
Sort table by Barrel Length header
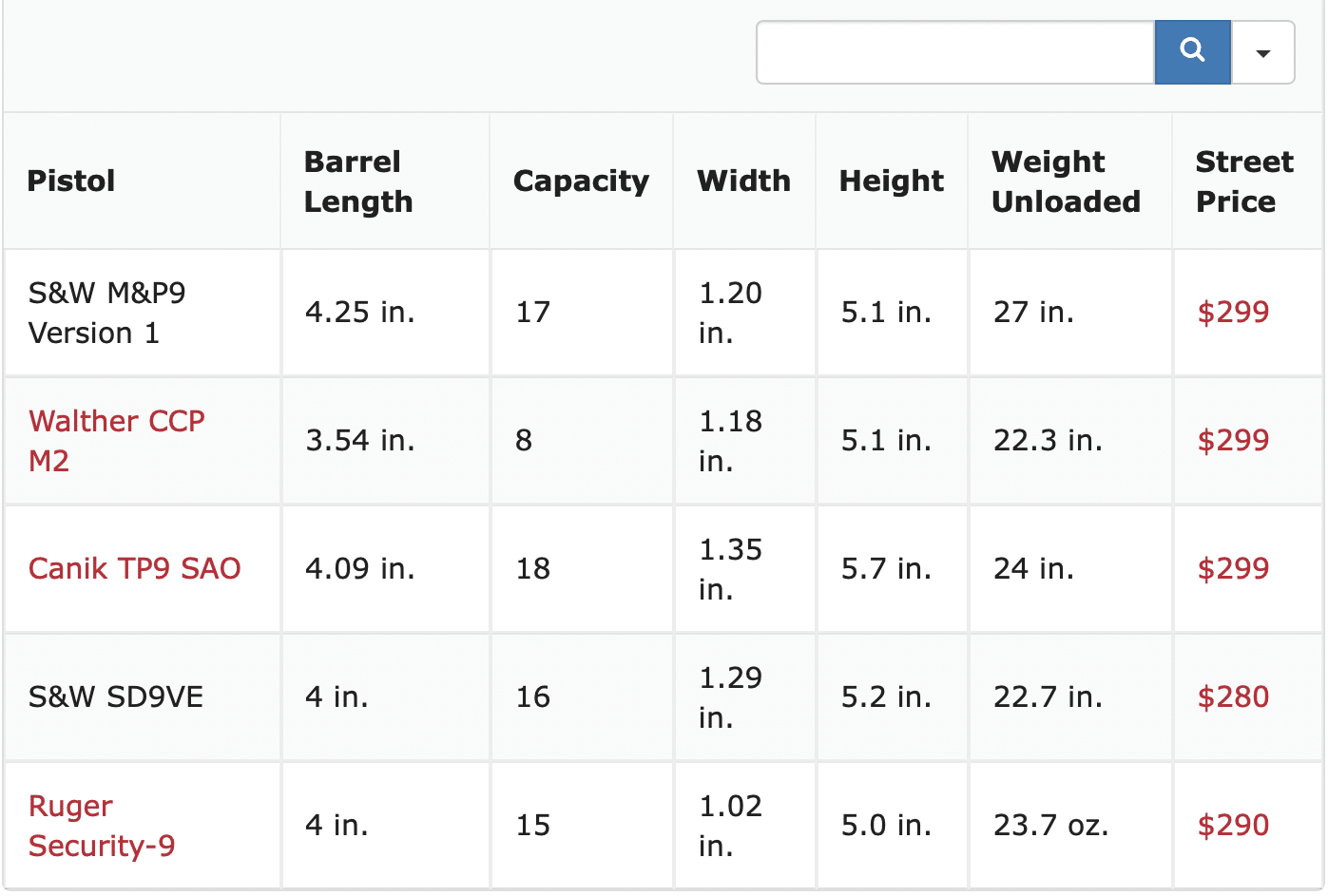357,181
